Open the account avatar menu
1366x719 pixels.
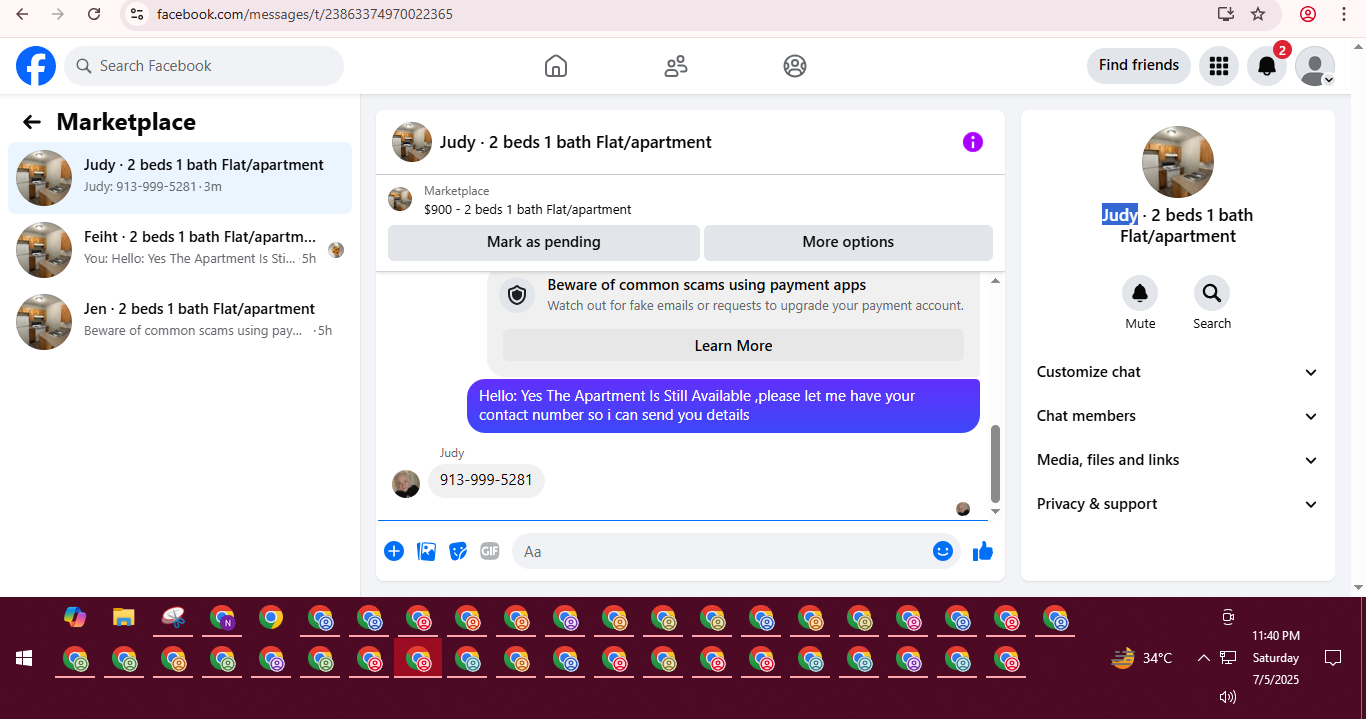1315,66
